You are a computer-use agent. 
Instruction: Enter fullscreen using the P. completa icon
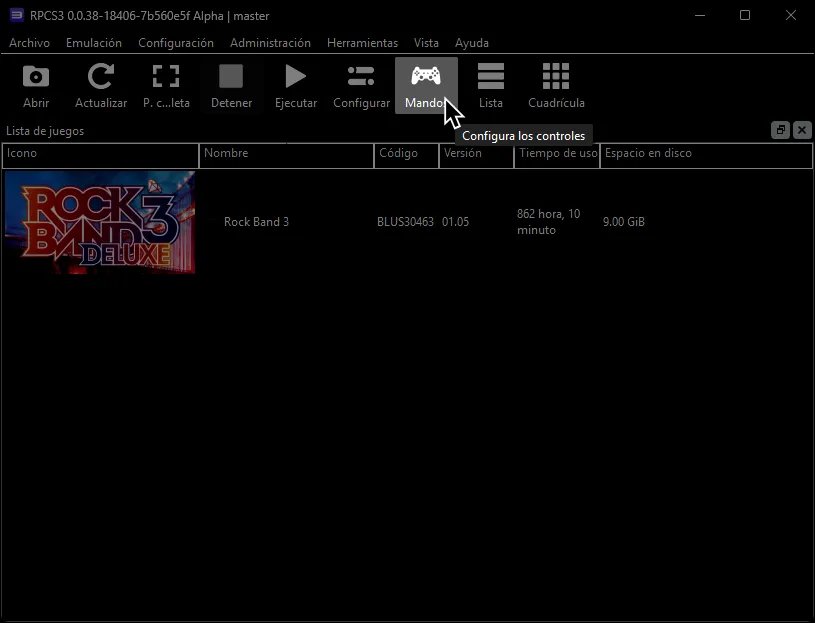(166, 85)
